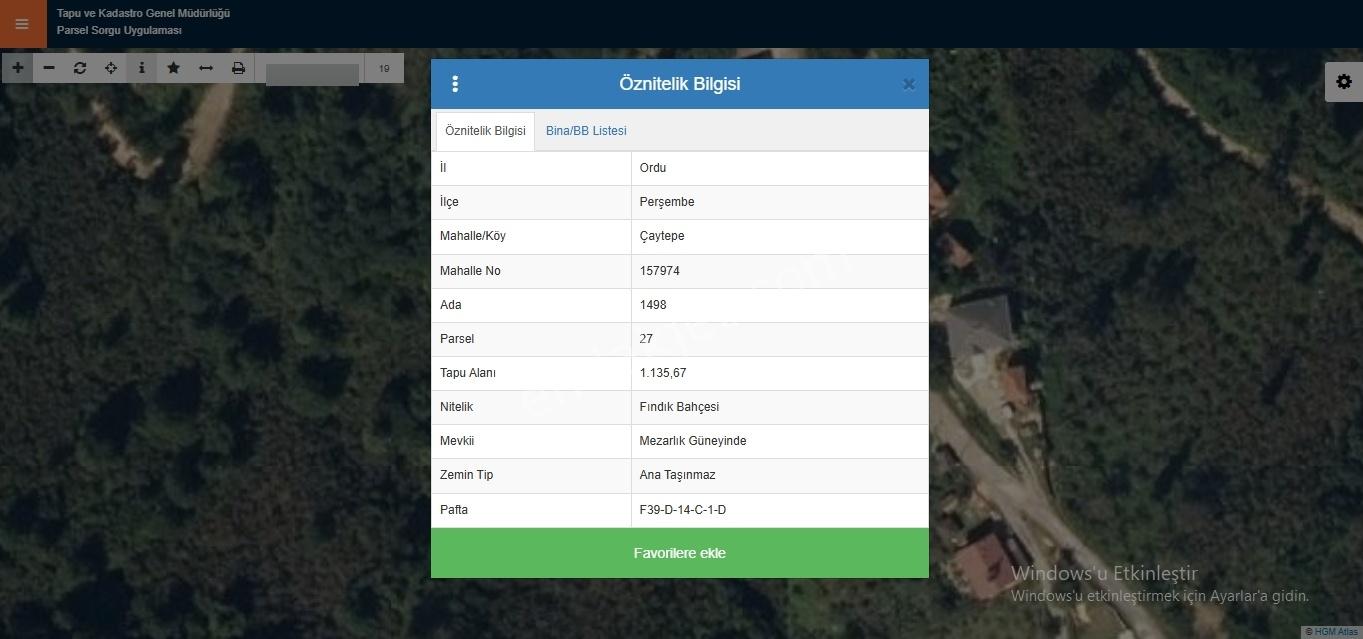1363x639 pixels.
Task: Click the Zemin Tip value Ana Taşınmaz
Action: 678,475
